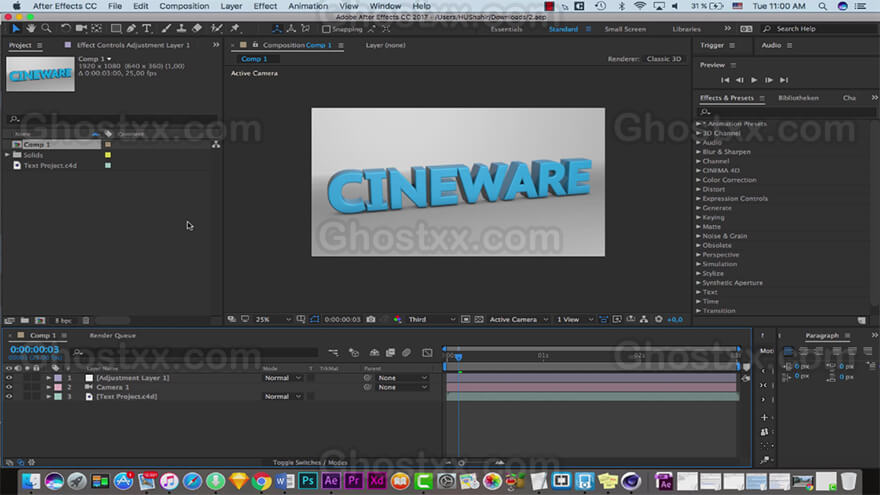Open Adjustment Layer 1 Normal mode dropdown
Screen dimensions: 880x495
click(282, 378)
